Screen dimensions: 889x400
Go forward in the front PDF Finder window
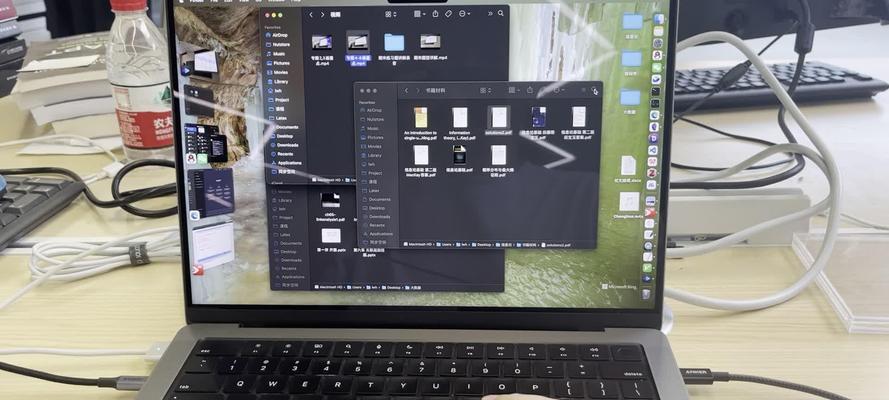pyautogui.click(x=418, y=91)
